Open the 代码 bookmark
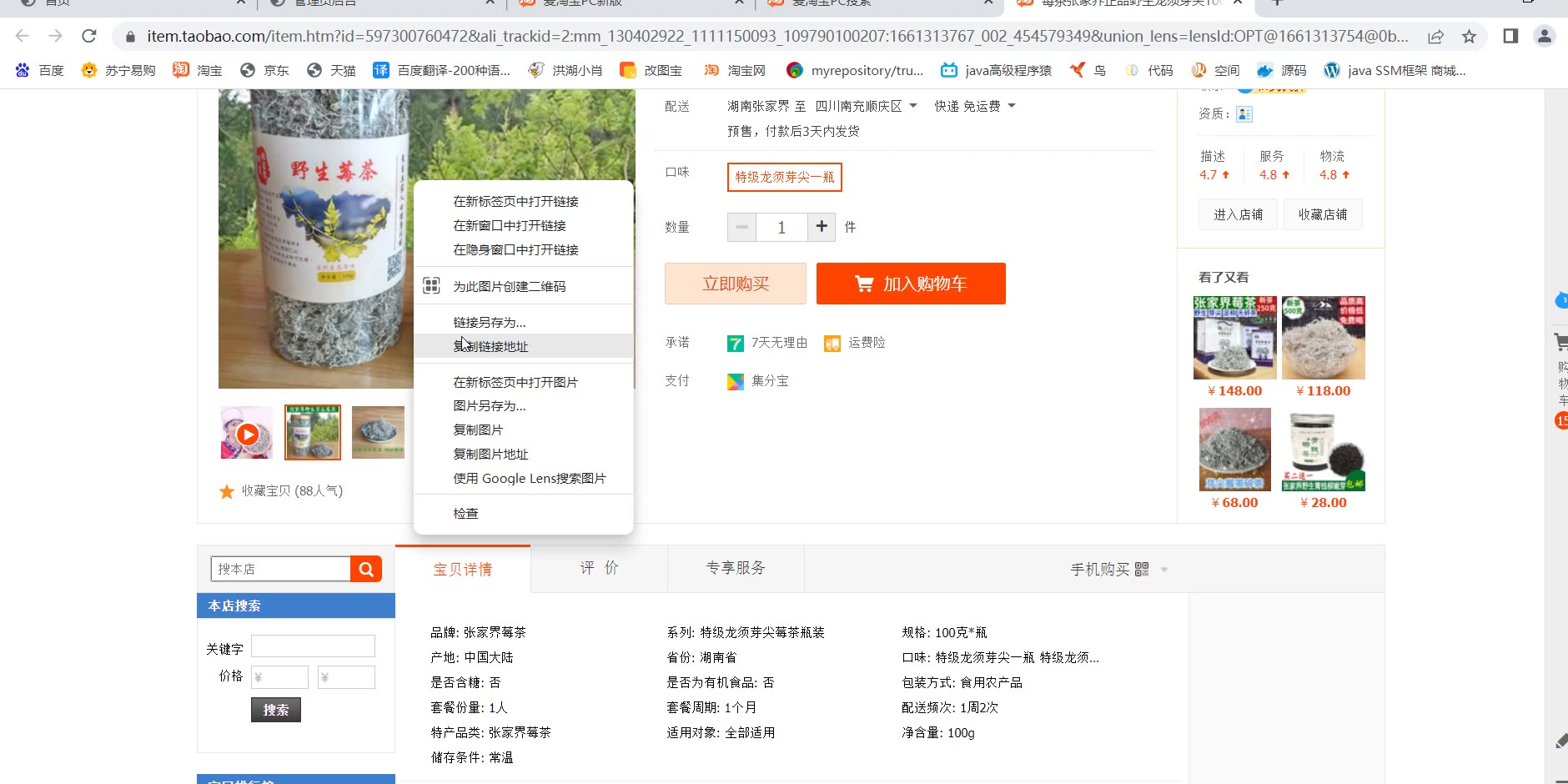 pos(1148,70)
